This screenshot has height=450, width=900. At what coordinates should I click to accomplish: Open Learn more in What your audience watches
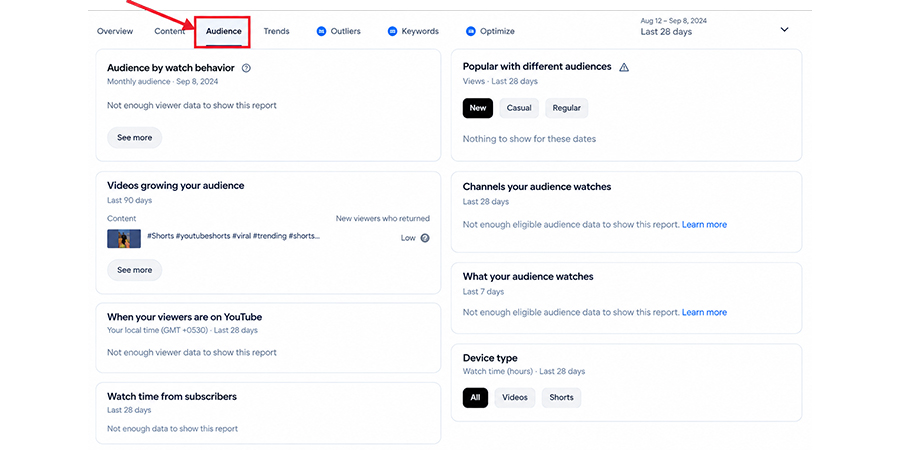[x=704, y=312]
